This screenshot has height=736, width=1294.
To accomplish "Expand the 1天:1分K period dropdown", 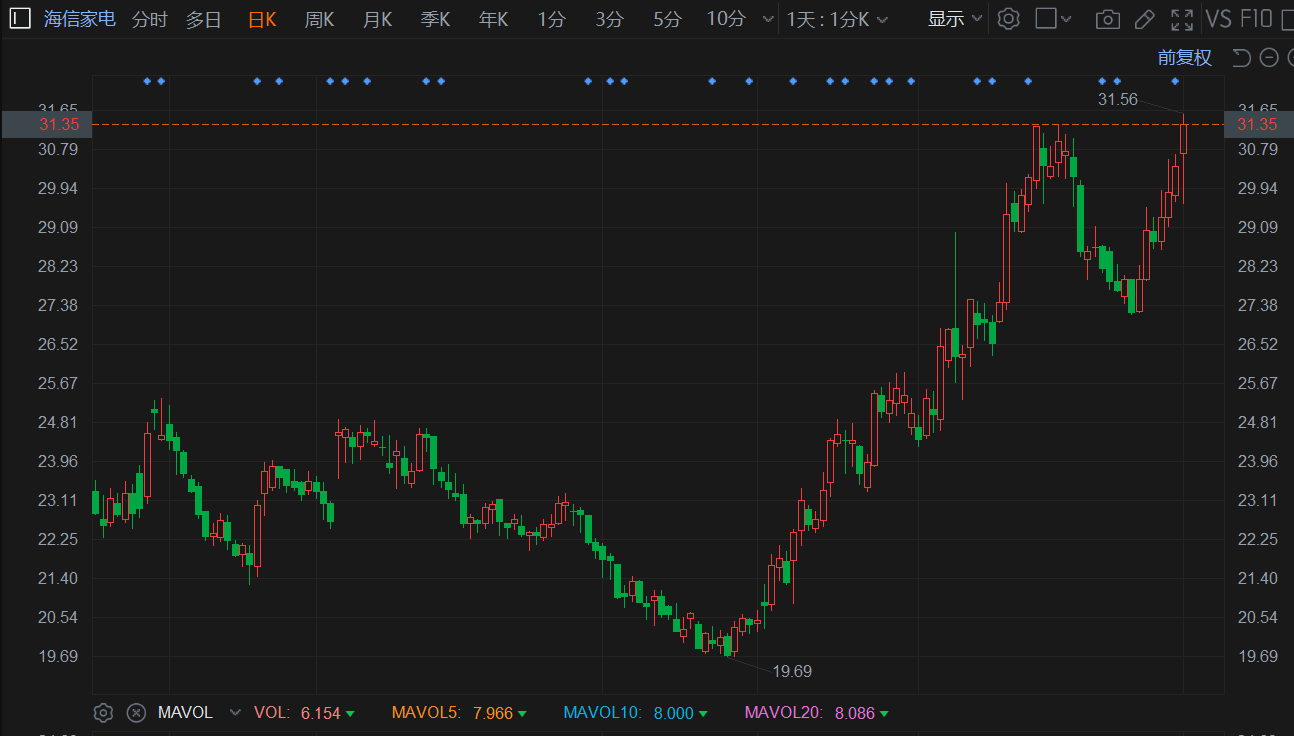I will coord(837,19).
